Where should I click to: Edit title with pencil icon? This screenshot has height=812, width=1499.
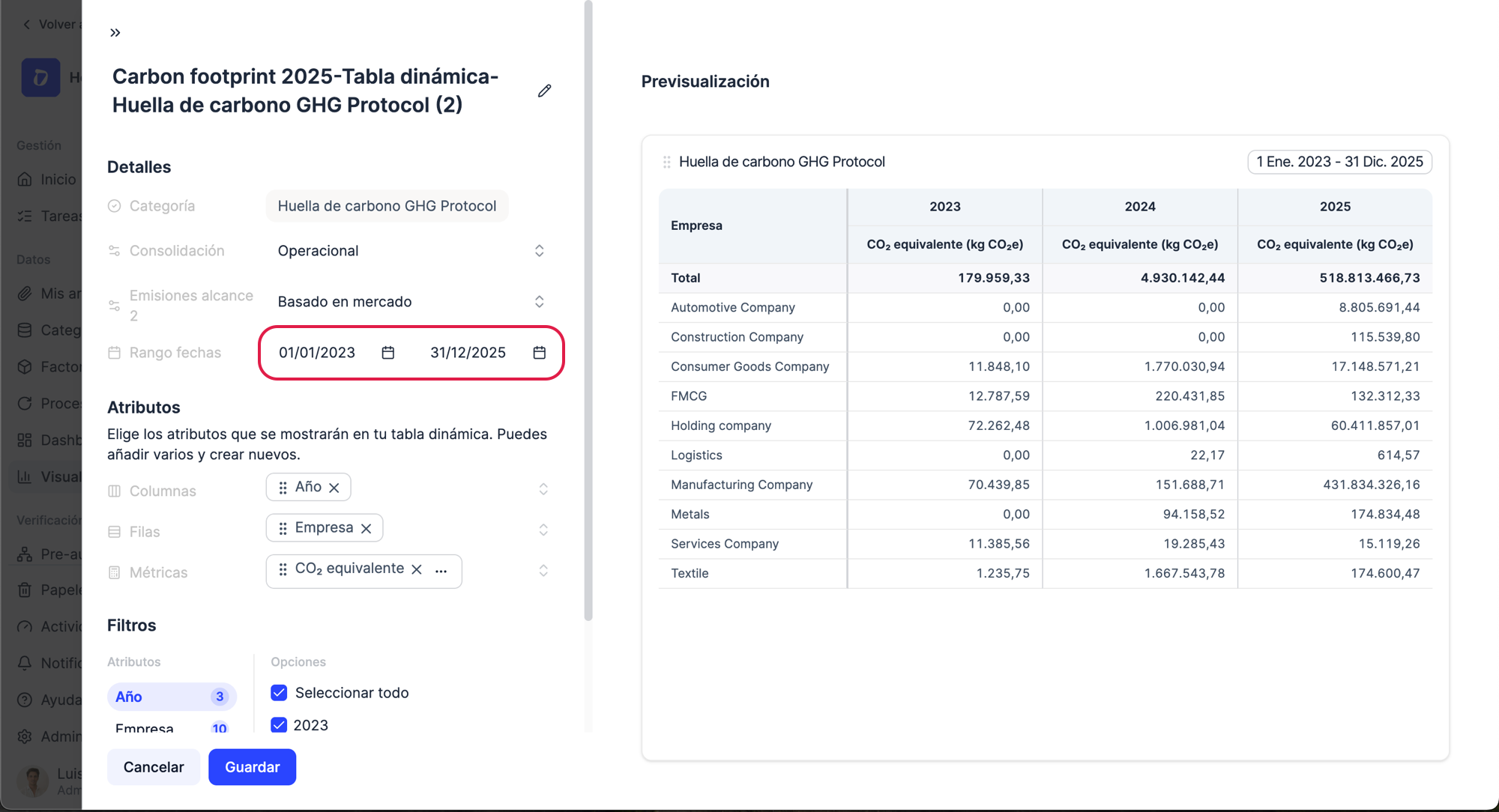[545, 91]
